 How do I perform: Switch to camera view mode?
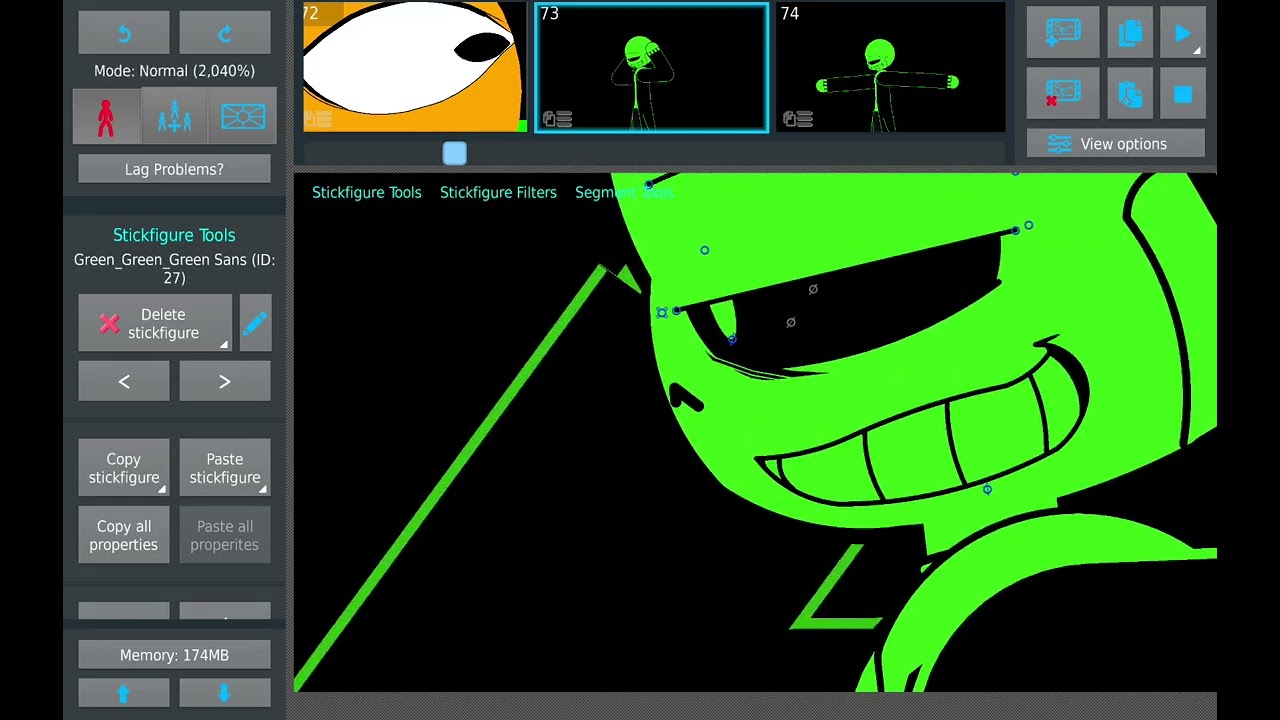(243, 117)
